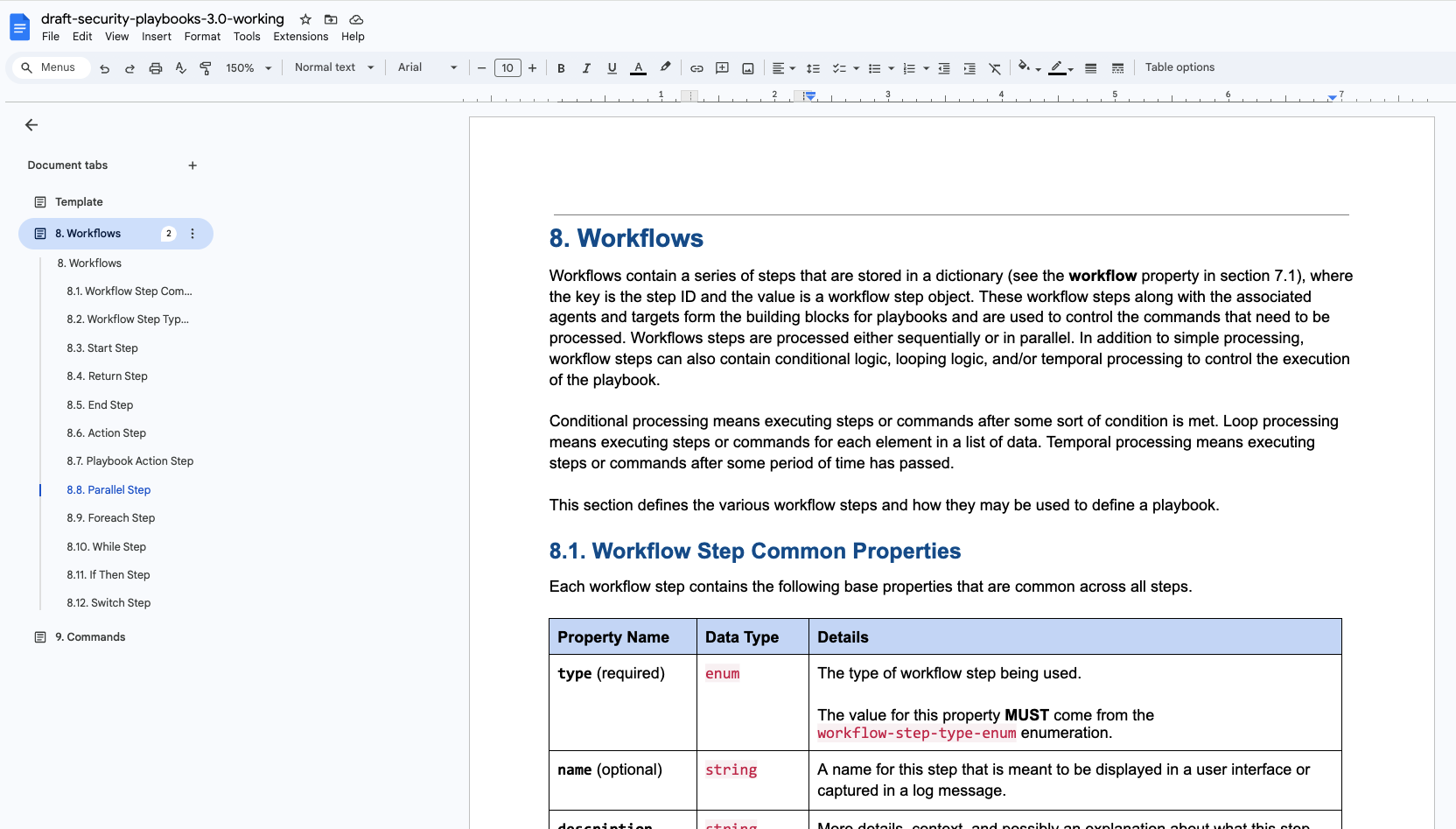1456x829 pixels.
Task: Click the Table options button
Action: [x=1179, y=67]
